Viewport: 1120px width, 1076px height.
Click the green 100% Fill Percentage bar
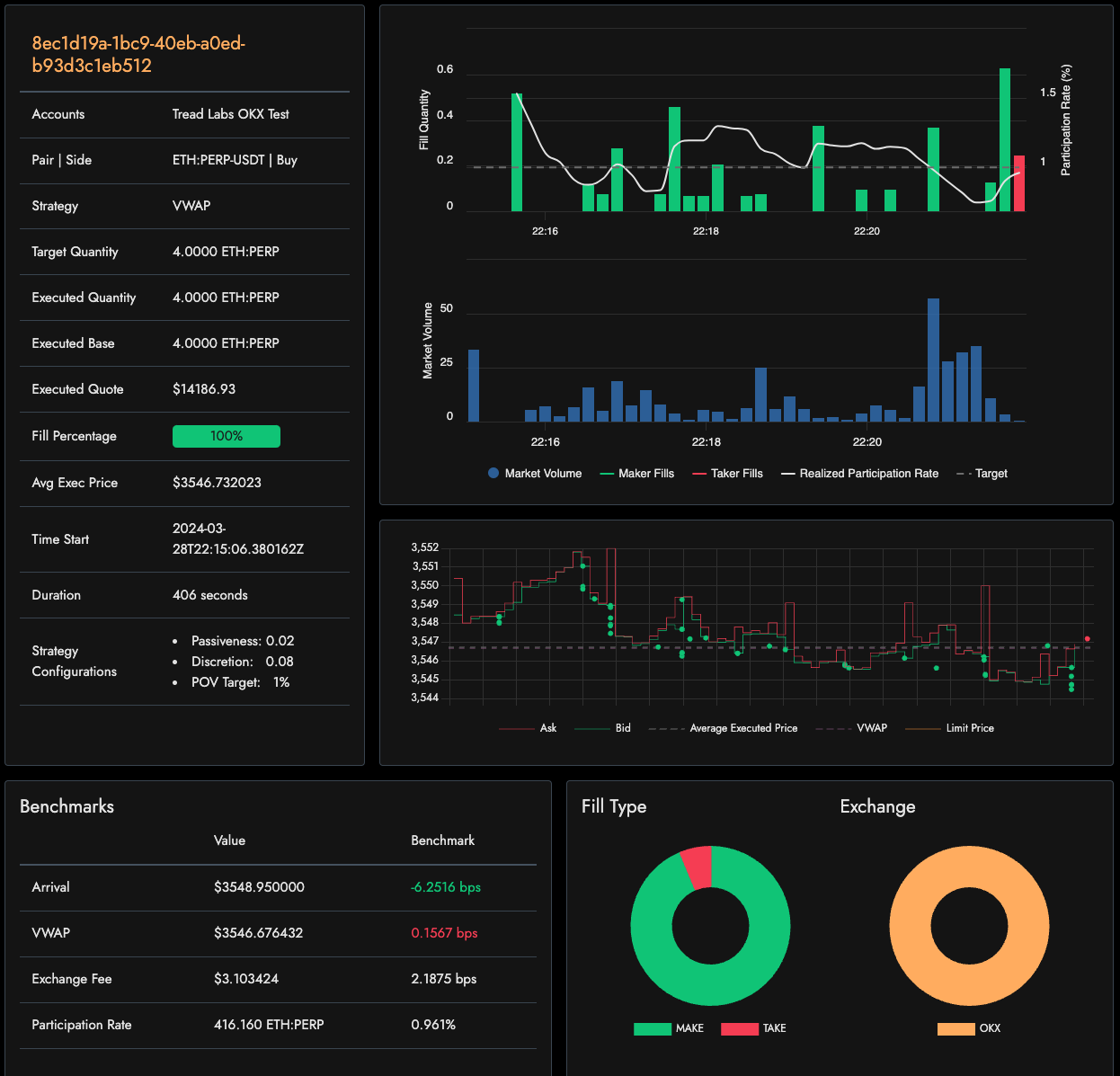click(226, 436)
